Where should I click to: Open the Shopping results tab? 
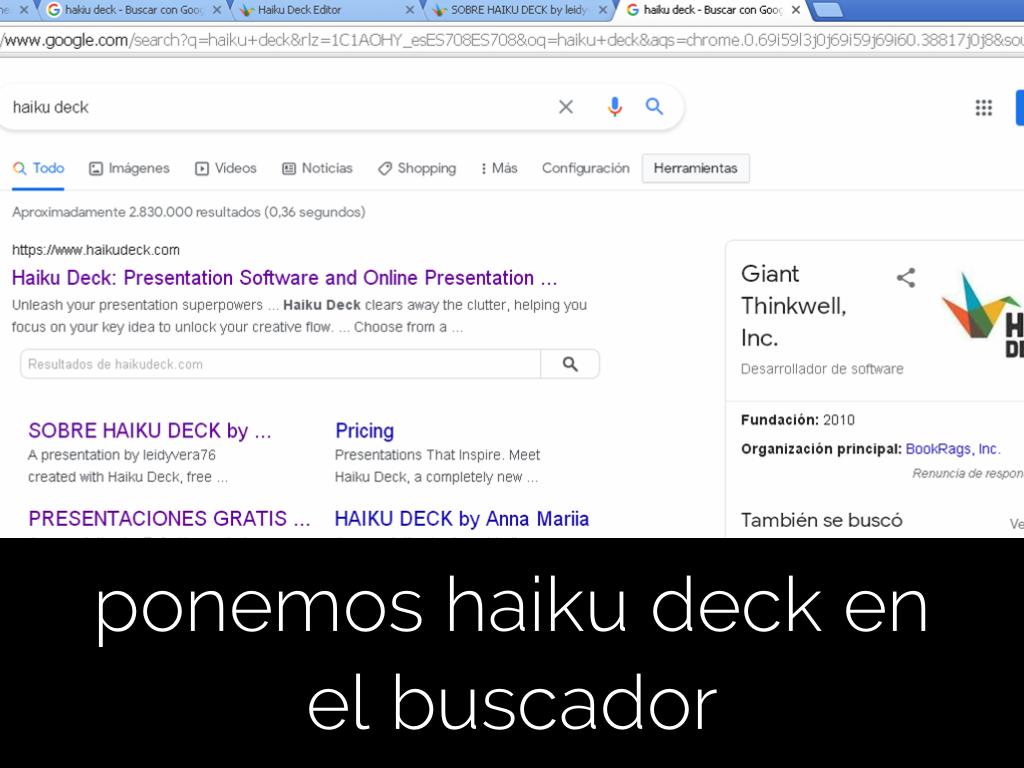pos(417,168)
